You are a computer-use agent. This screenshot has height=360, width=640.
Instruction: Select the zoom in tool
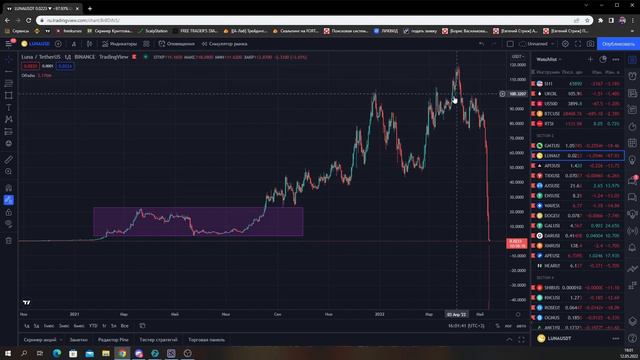(9, 171)
